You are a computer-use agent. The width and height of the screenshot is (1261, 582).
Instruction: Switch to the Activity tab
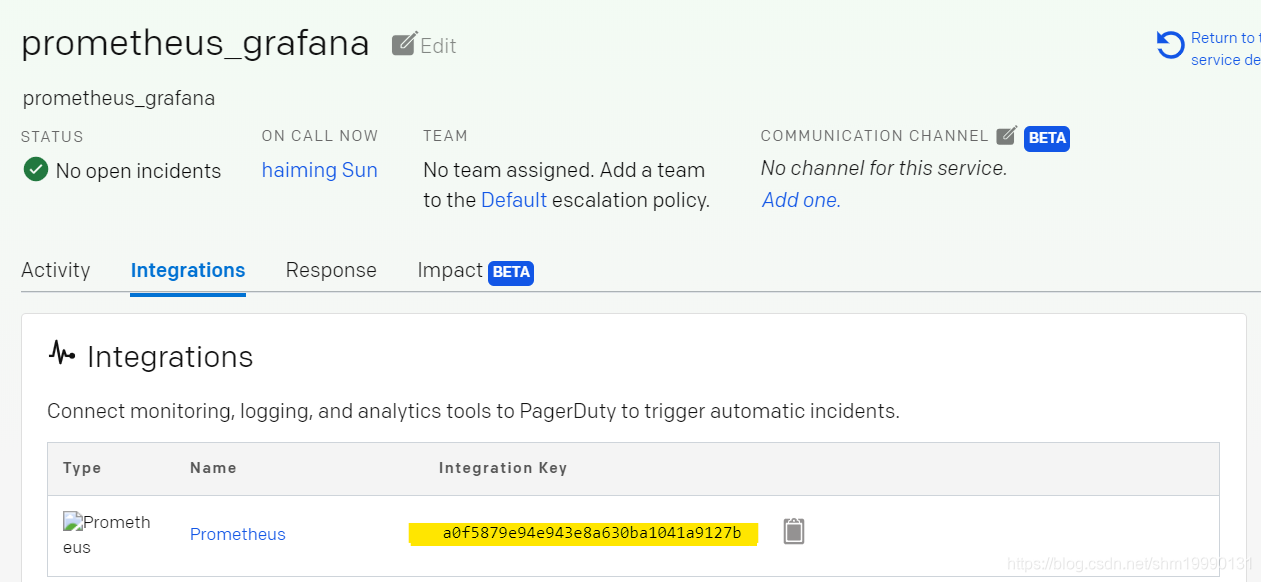click(56, 270)
